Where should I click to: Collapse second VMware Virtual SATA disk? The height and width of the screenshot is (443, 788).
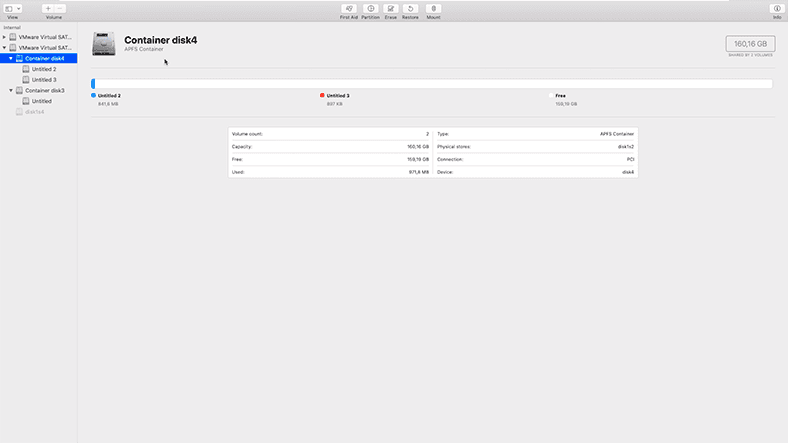[5, 48]
